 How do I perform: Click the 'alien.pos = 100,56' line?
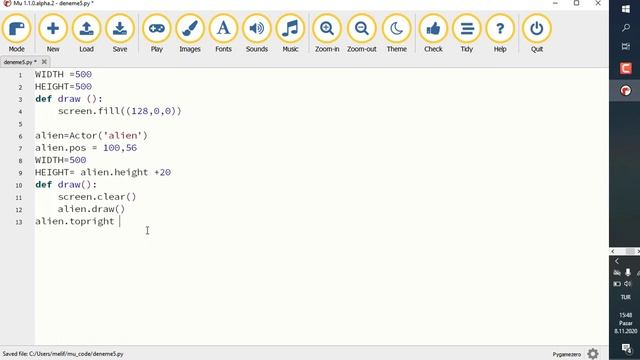[x=86, y=148]
